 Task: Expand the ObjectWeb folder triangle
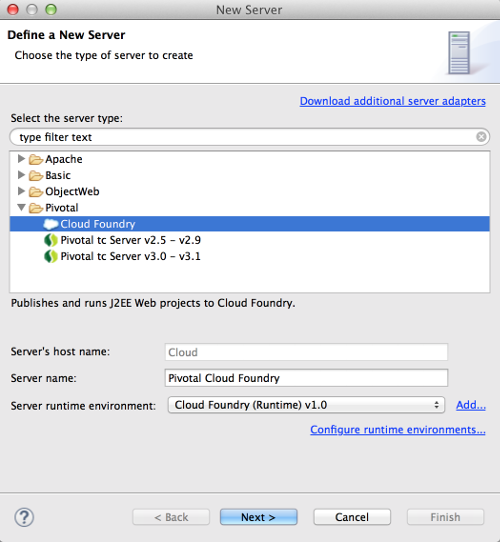21,191
